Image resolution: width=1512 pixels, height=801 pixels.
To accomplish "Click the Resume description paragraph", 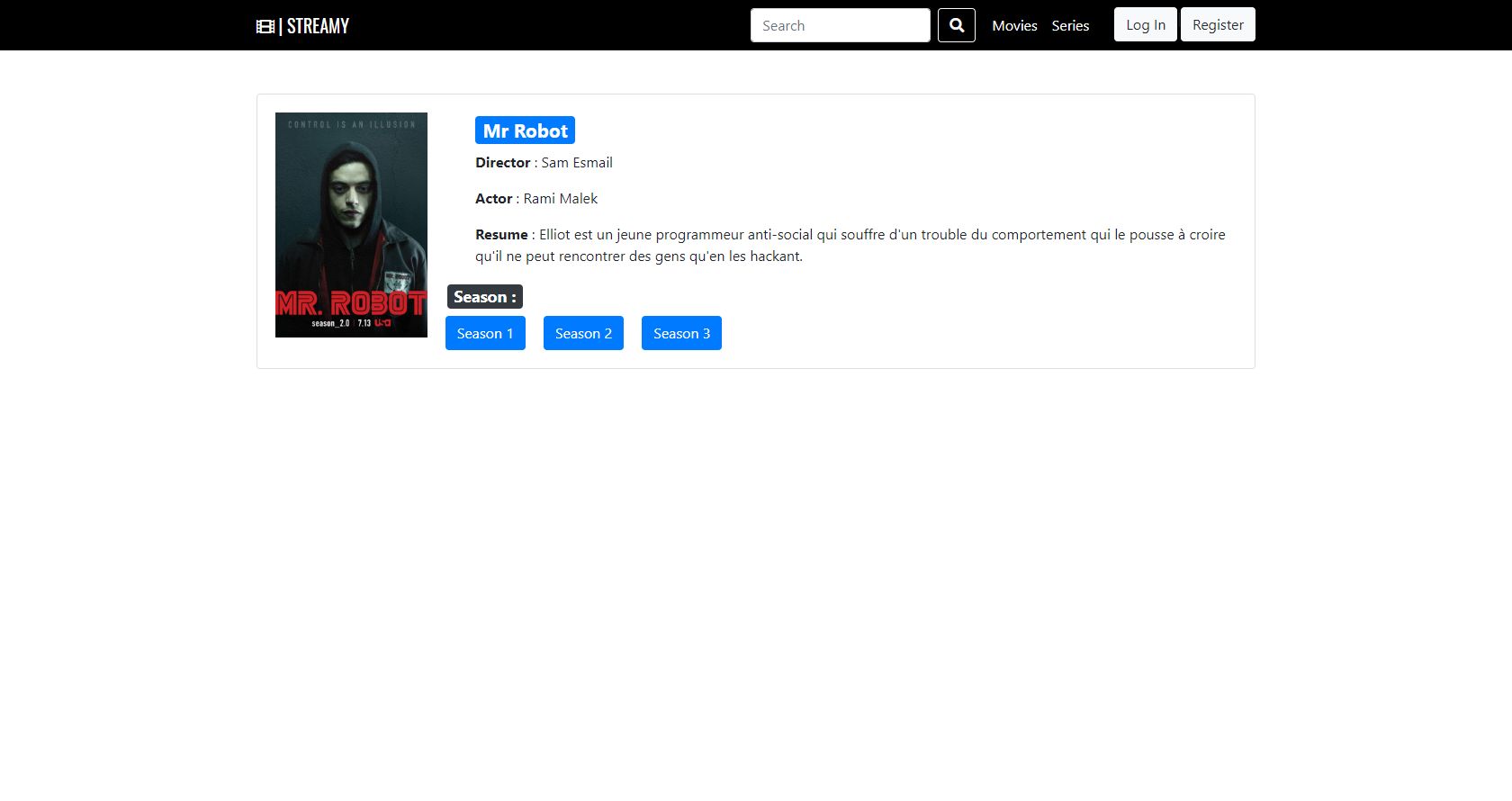I will point(850,246).
